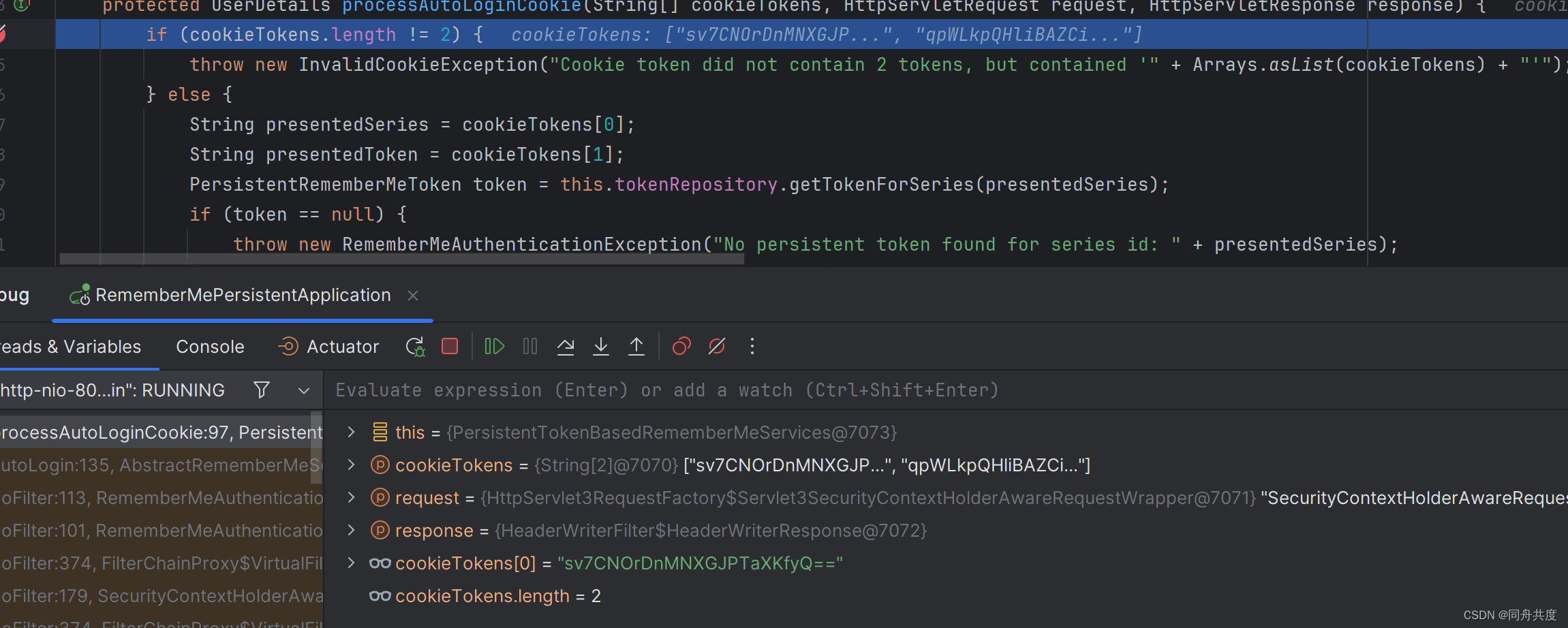Toggle Mute Breakpoints
Image resolution: width=1568 pixels, height=628 pixels.
pyautogui.click(x=717, y=347)
